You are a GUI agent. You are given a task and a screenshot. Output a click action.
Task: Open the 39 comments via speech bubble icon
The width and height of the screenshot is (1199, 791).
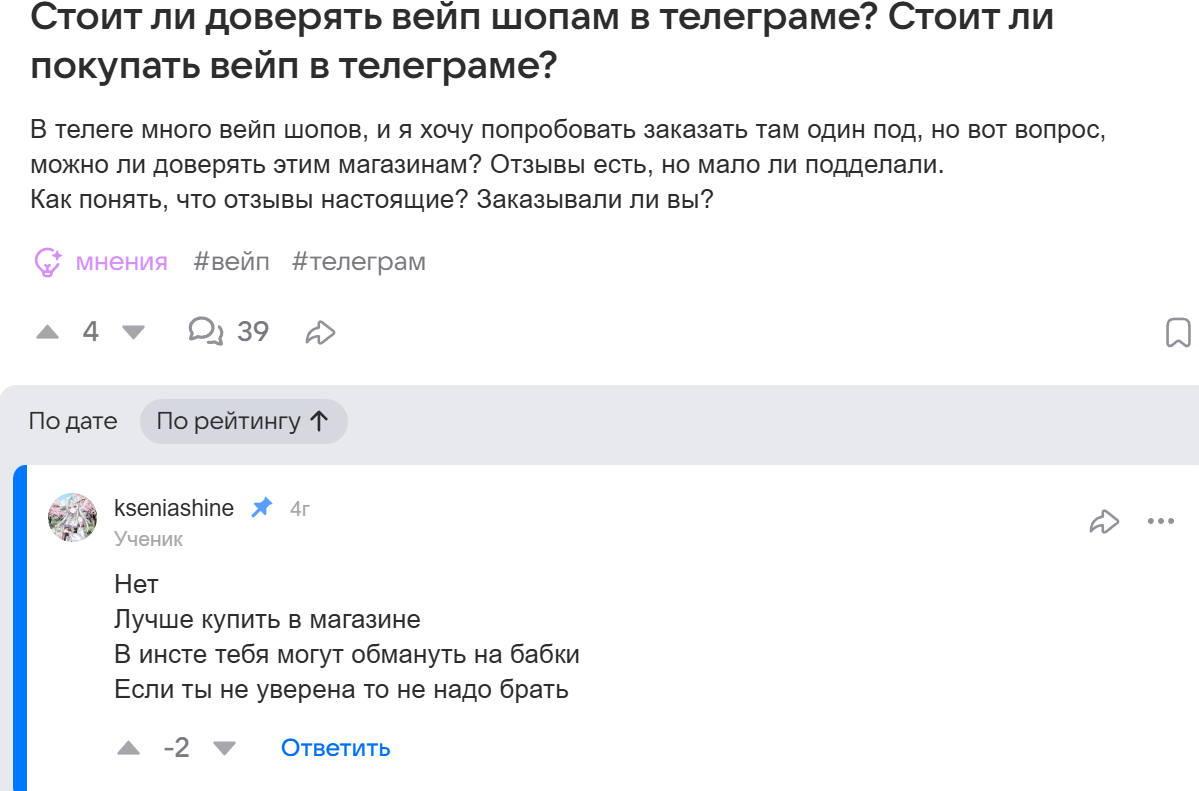(x=206, y=331)
